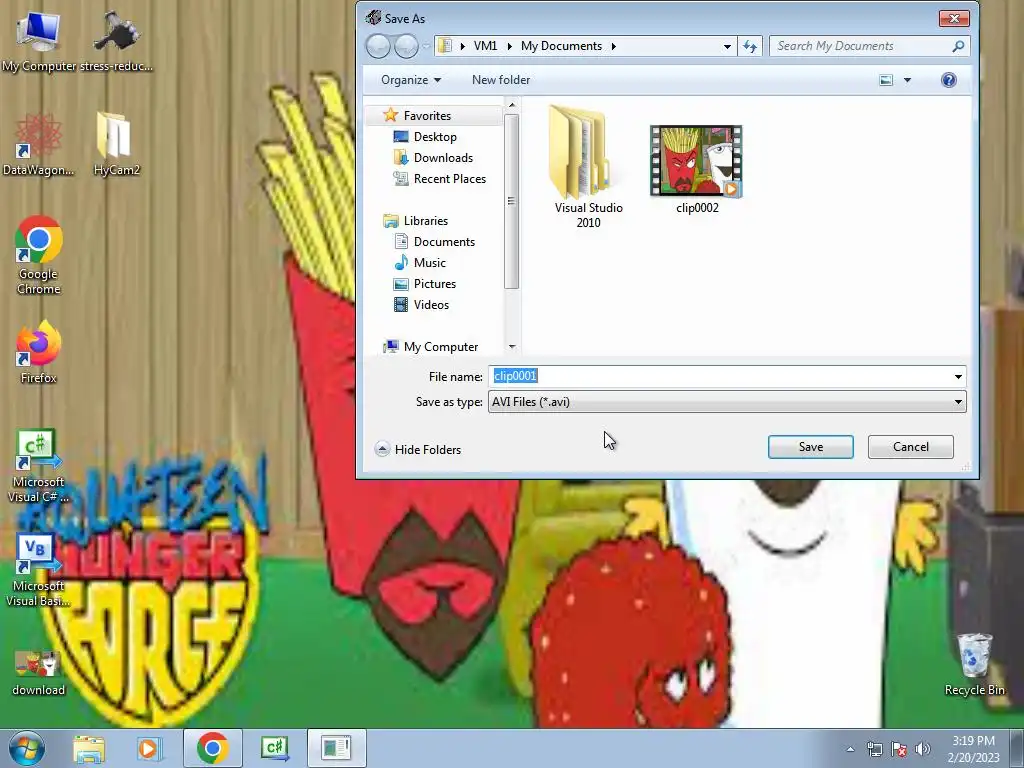Cancel the Save As dialog
The height and width of the screenshot is (768, 1024).
tap(910, 447)
